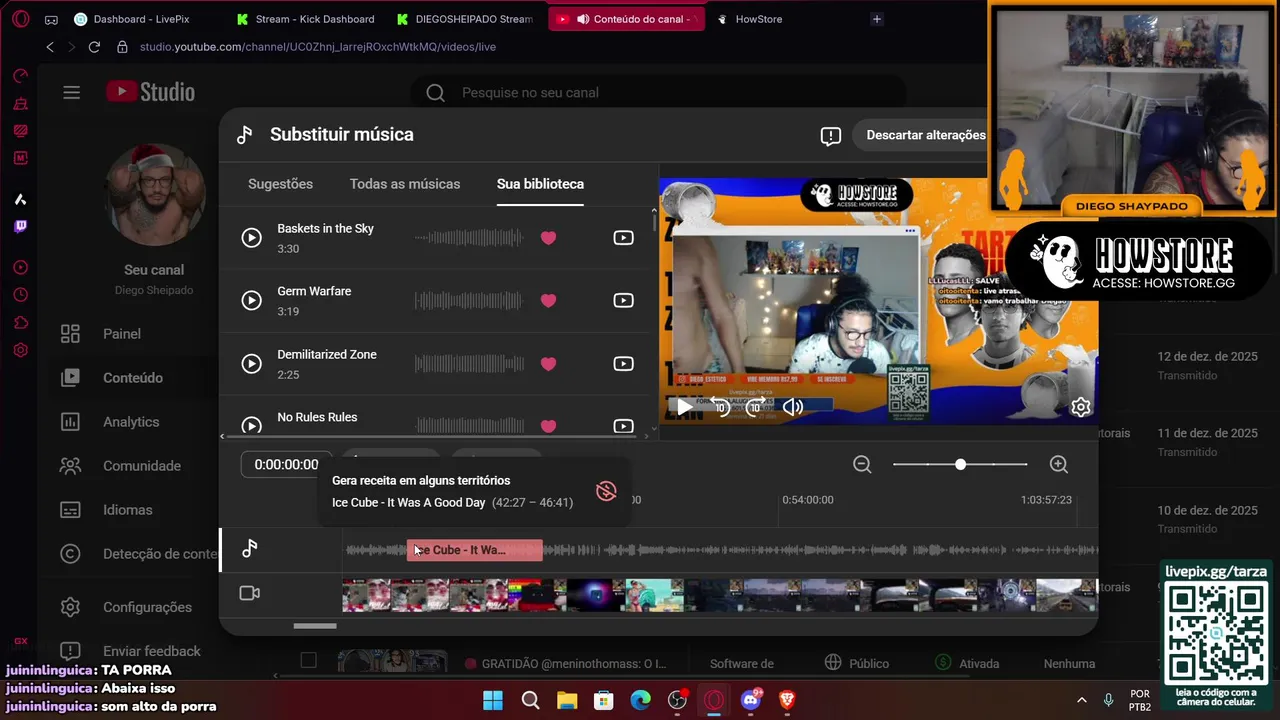The height and width of the screenshot is (720, 1280).
Task: Click the video thumbnails filmstrip track
Action: click(719, 595)
